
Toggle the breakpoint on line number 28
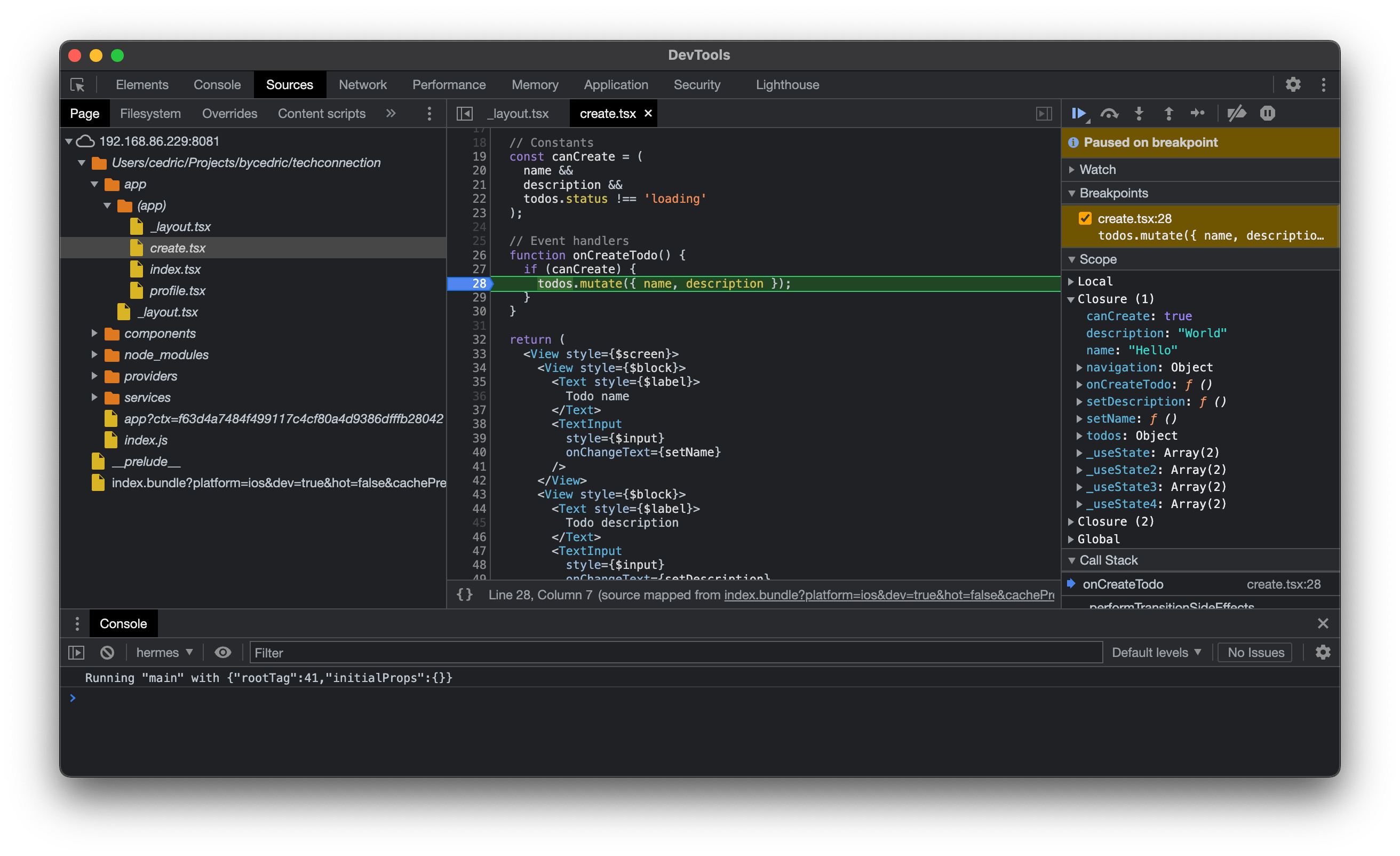pos(479,283)
